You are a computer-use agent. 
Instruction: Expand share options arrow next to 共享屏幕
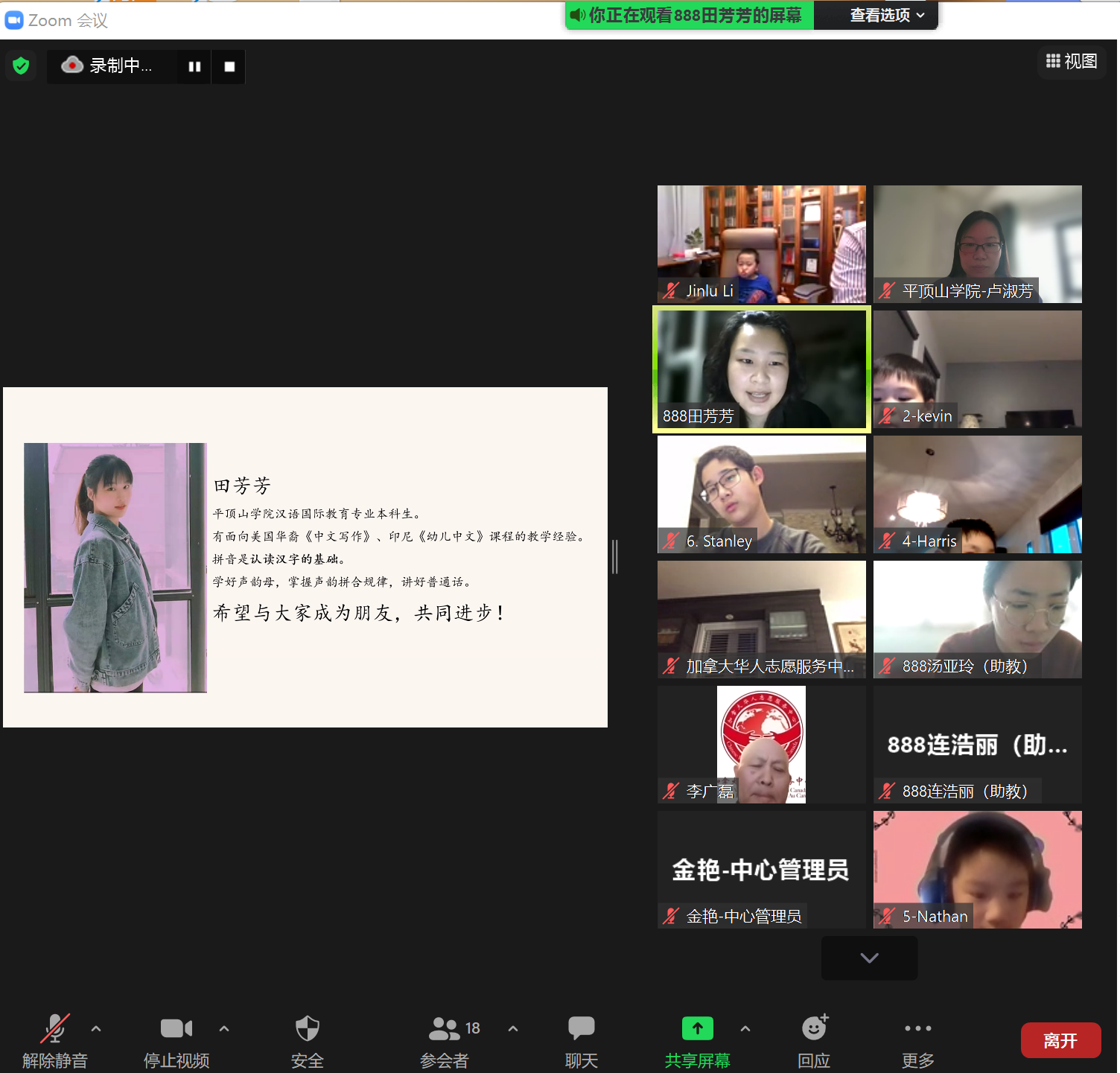click(745, 1028)
